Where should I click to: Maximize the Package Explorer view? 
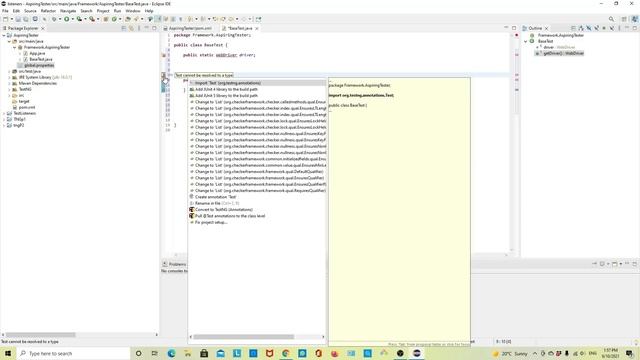click(x=154, y=28)
